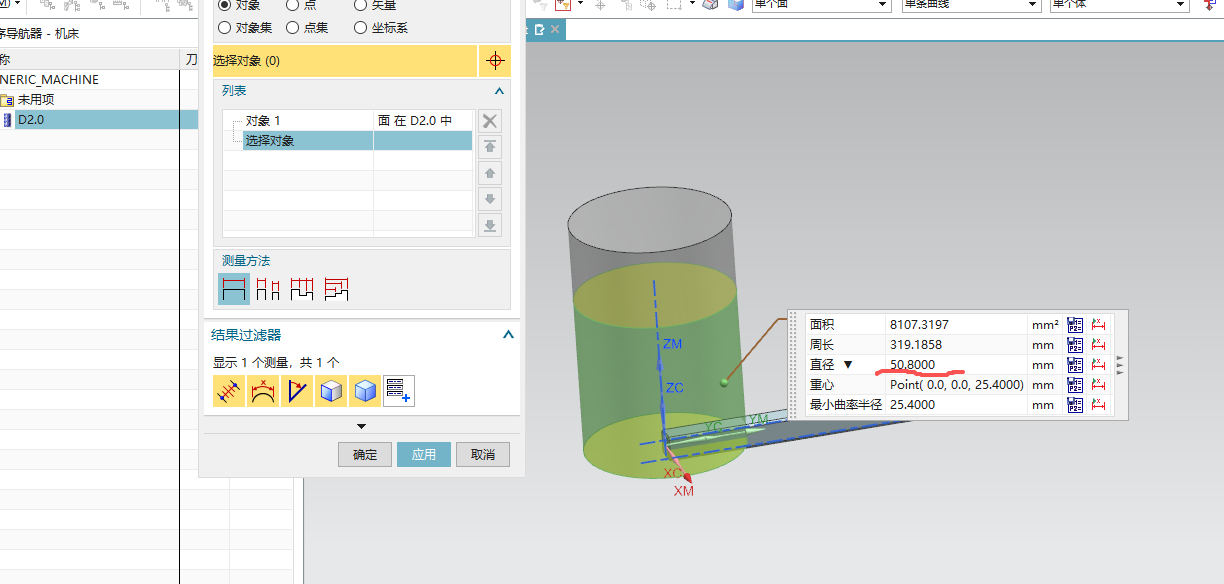Click the red measure-dimension icon in the 面积 row
This screenshot has width=1224, height=584.
pos(1099,324)
